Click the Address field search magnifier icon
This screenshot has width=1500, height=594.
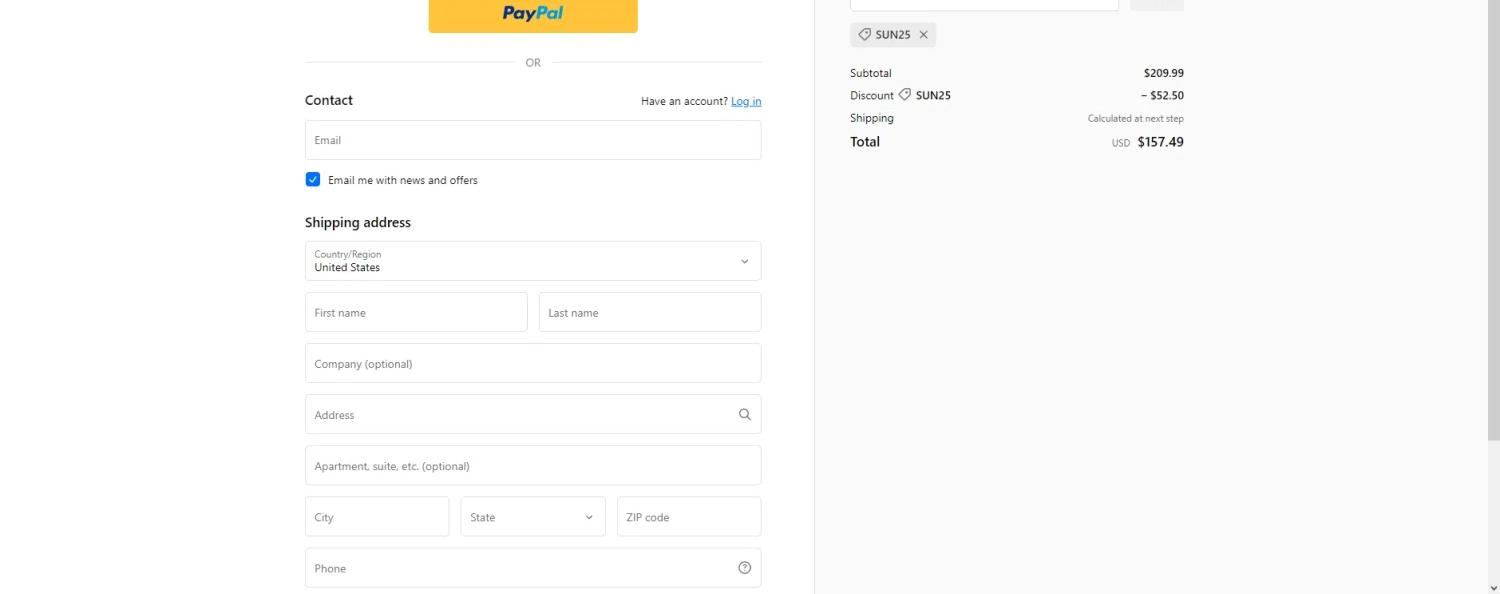pyautogui.click(x=744, y=414)
